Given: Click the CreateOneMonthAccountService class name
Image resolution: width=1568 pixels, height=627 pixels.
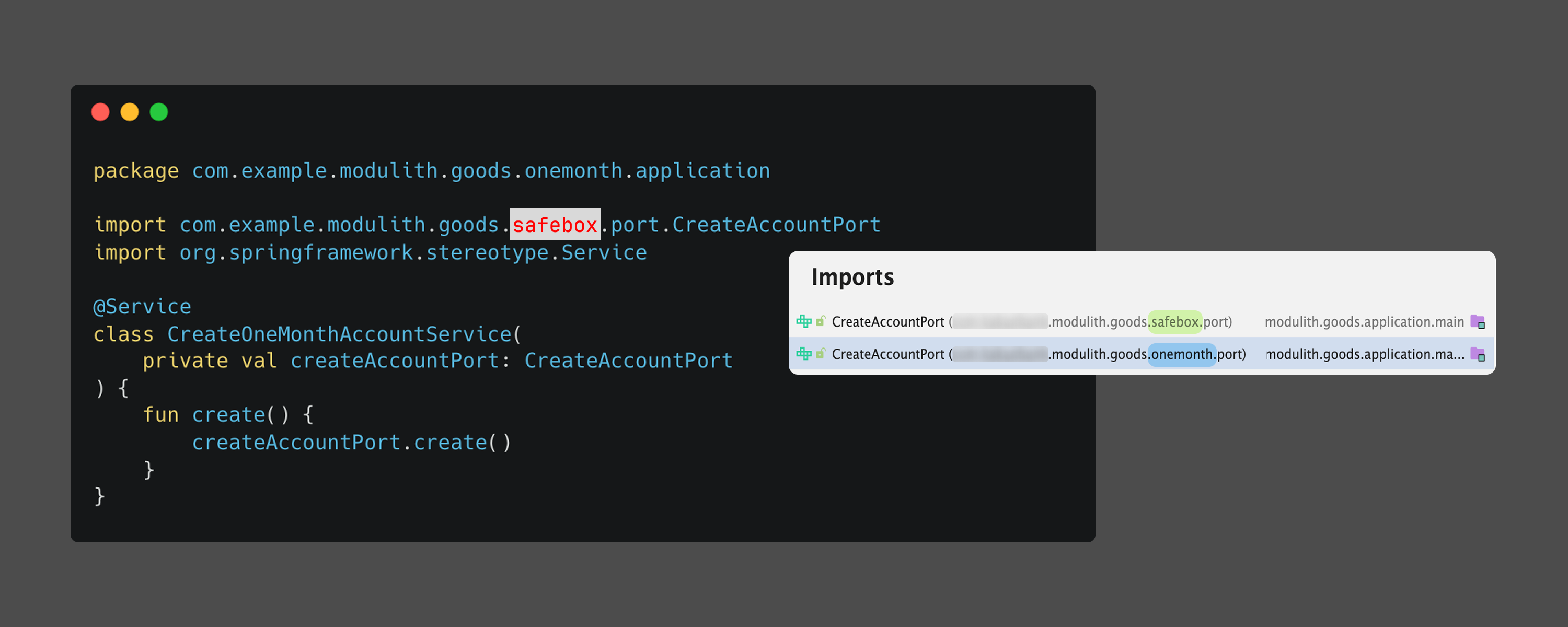Looking at the screenshot, I should (339, 333).
